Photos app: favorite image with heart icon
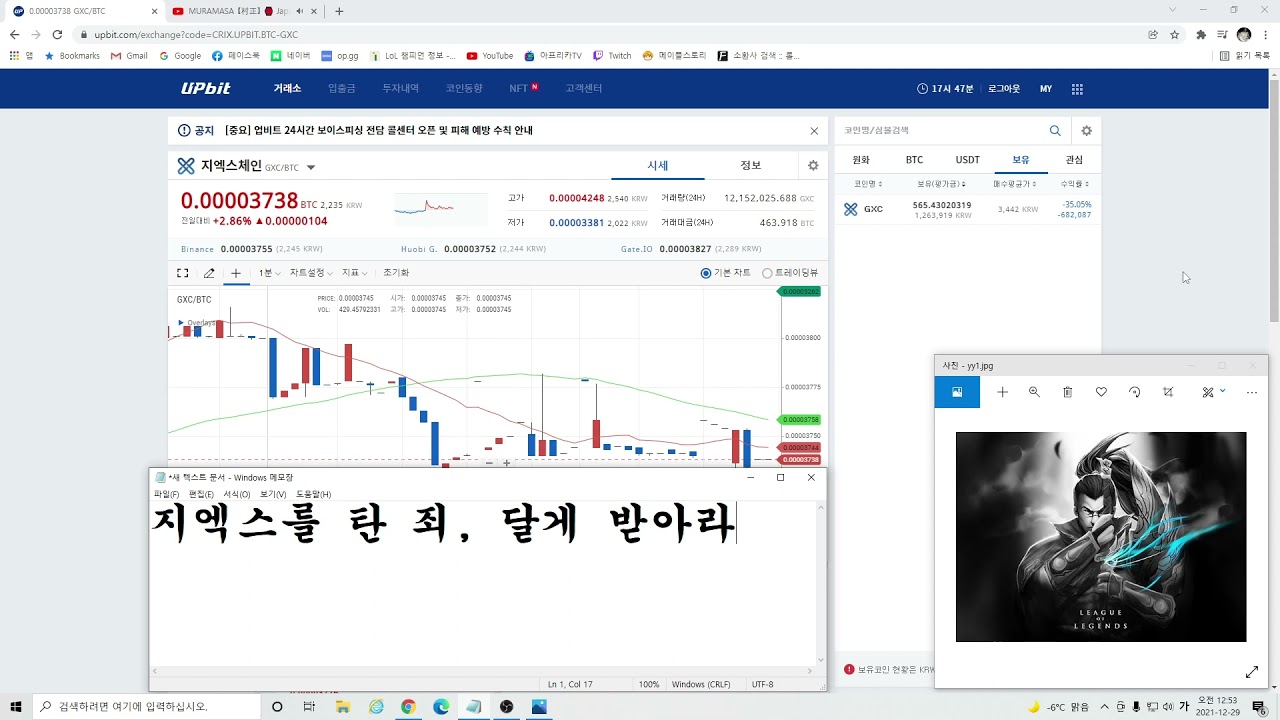This screenshot has width=1280, height=720. click(1101, 393)
